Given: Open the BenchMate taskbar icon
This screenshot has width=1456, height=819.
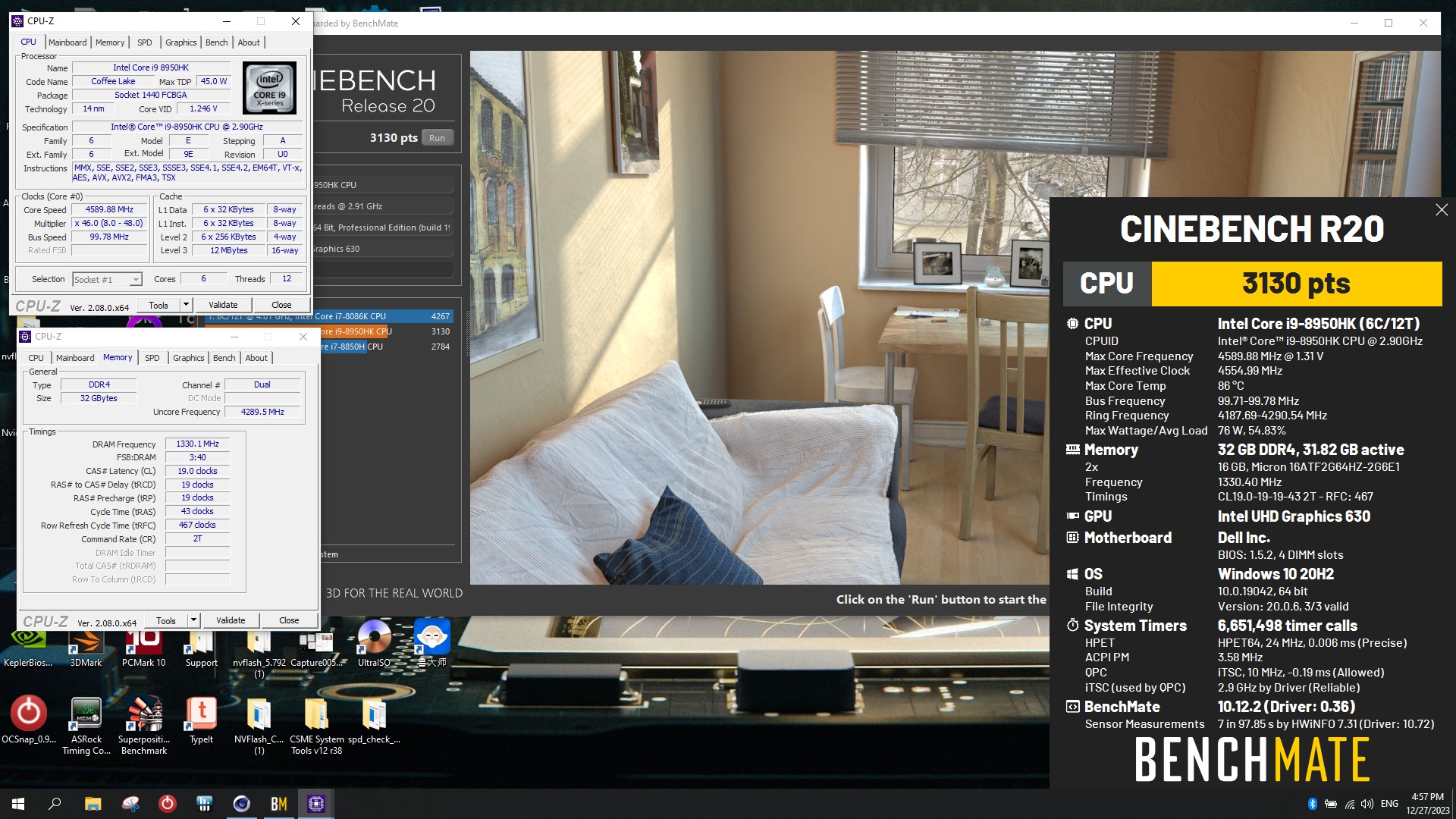Looking at the screenshot, I should [x=279, y=804].
